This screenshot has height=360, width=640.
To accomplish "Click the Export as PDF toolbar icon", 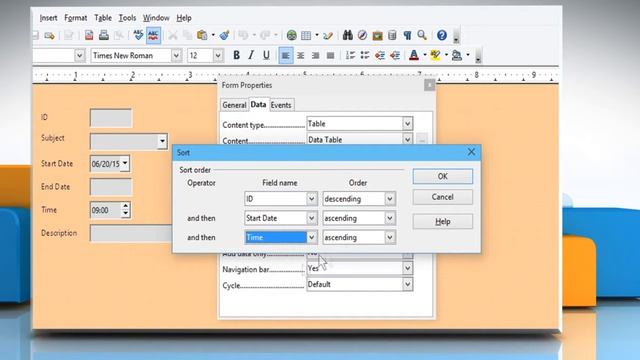I will pos(89,36).
